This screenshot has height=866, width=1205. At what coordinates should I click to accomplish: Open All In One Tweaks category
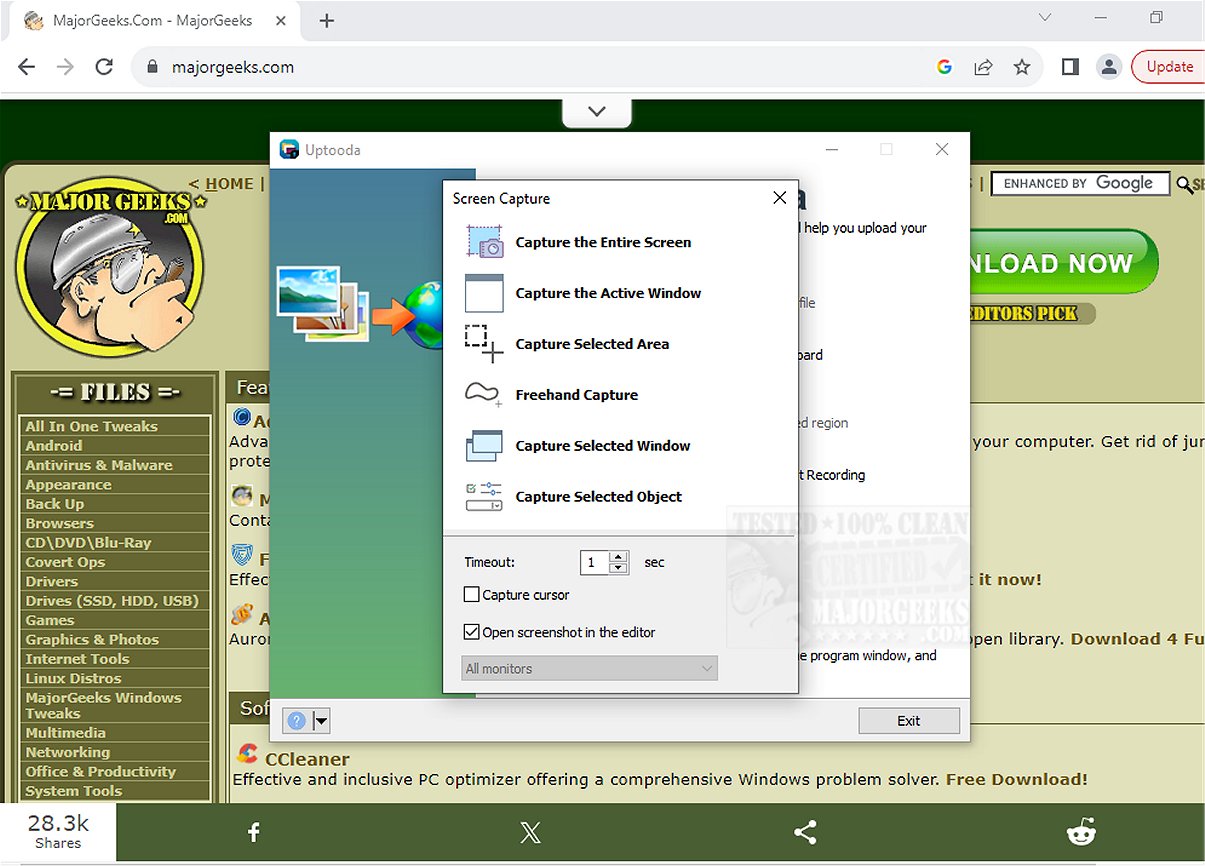pyautogui.click(x=91, y=426)
